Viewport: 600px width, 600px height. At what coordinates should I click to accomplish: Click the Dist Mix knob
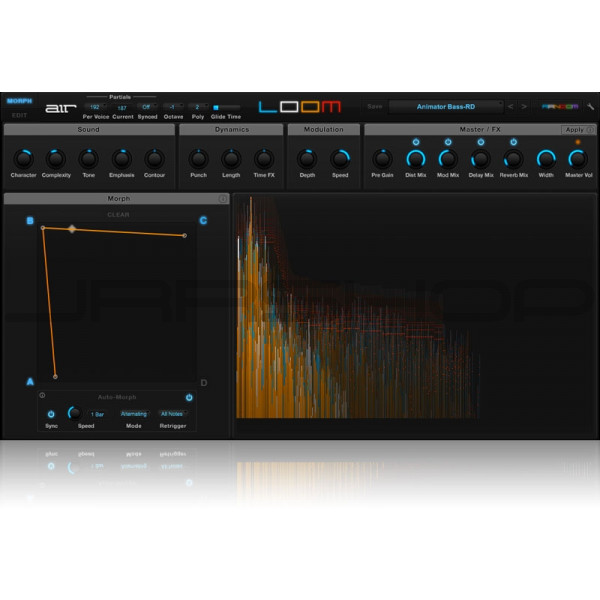(416, 159)
